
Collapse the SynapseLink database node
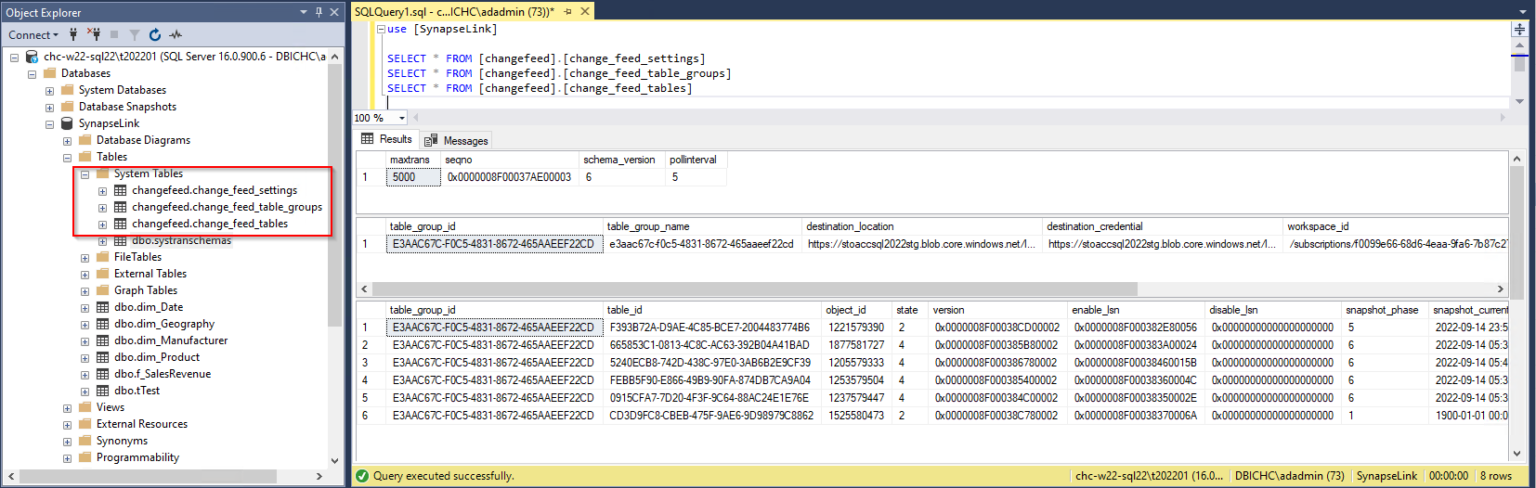coord(50,124)
